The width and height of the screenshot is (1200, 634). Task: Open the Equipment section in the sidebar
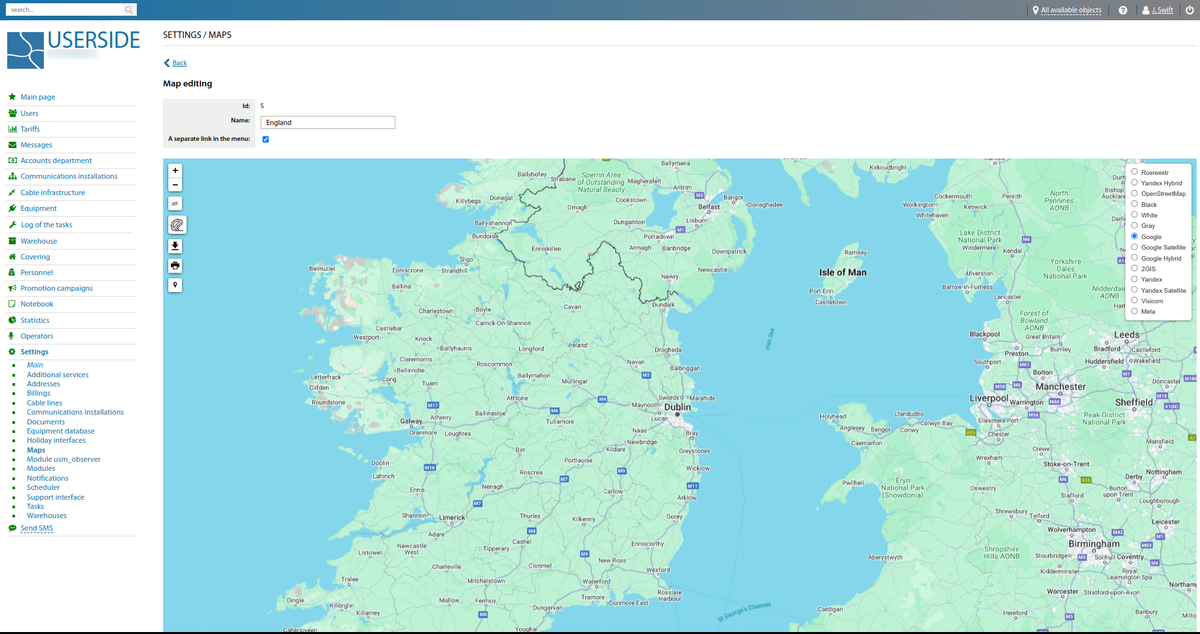click(39, 208)
